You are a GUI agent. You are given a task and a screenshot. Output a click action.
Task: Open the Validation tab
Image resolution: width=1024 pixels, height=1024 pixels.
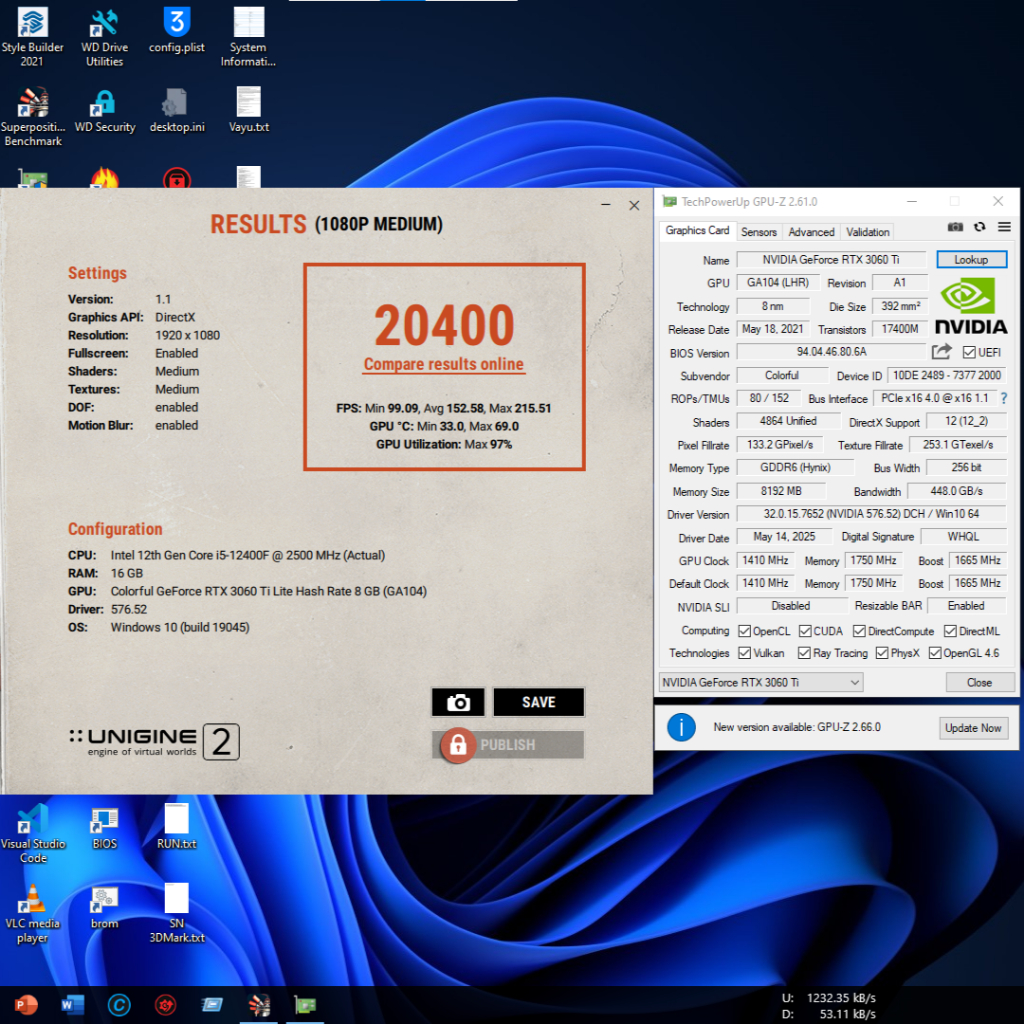point(867,232)
